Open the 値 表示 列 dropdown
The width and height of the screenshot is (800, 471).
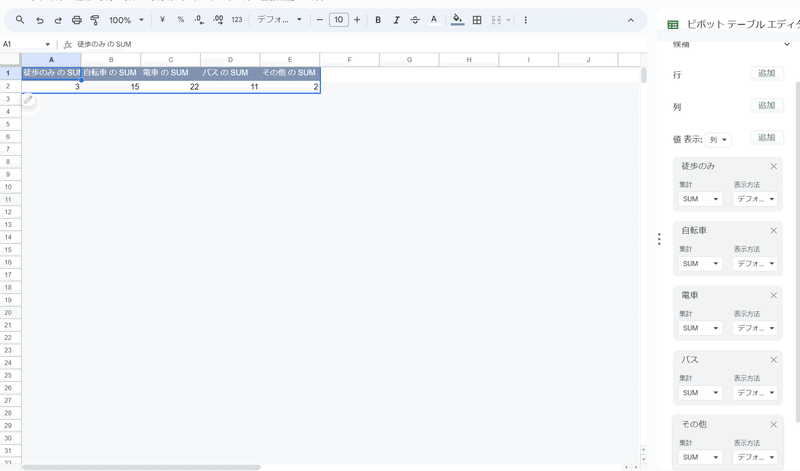tap(718, 140)
